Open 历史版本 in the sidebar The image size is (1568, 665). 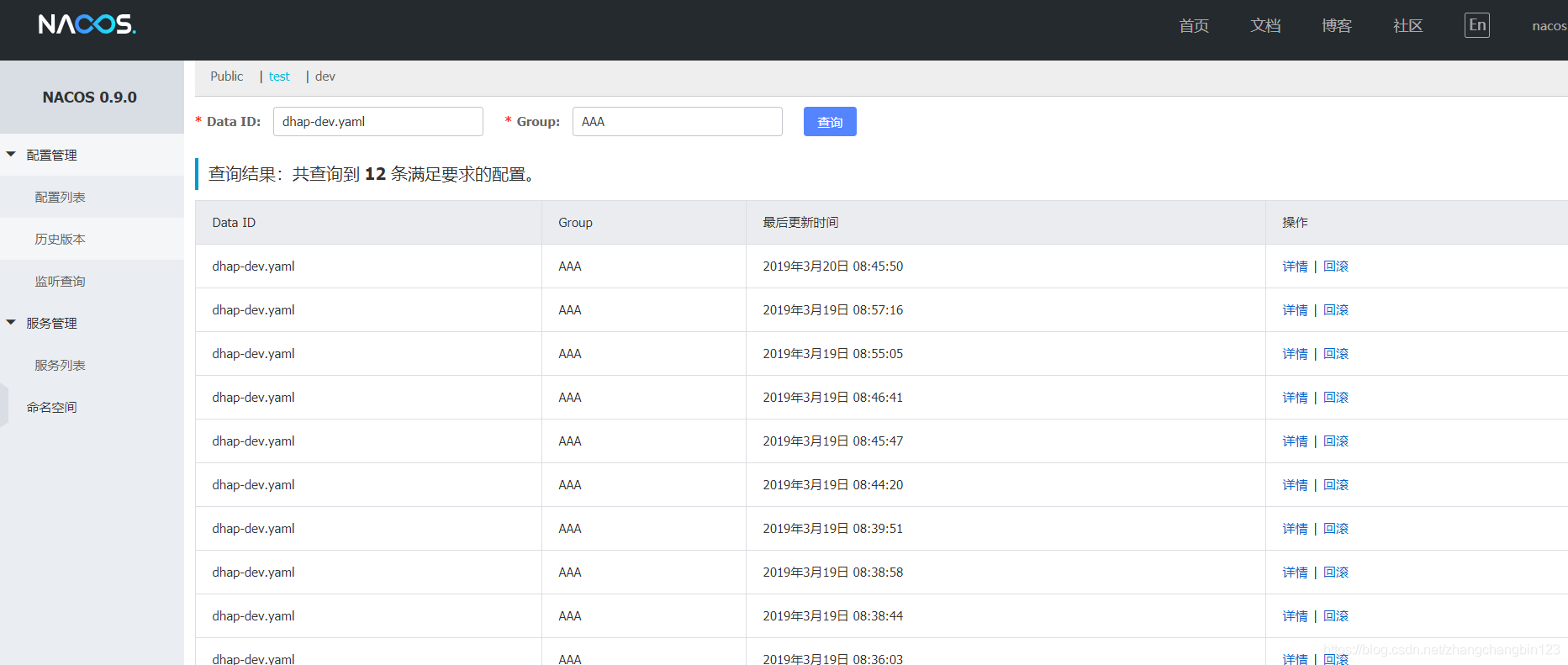click(61, 240)
